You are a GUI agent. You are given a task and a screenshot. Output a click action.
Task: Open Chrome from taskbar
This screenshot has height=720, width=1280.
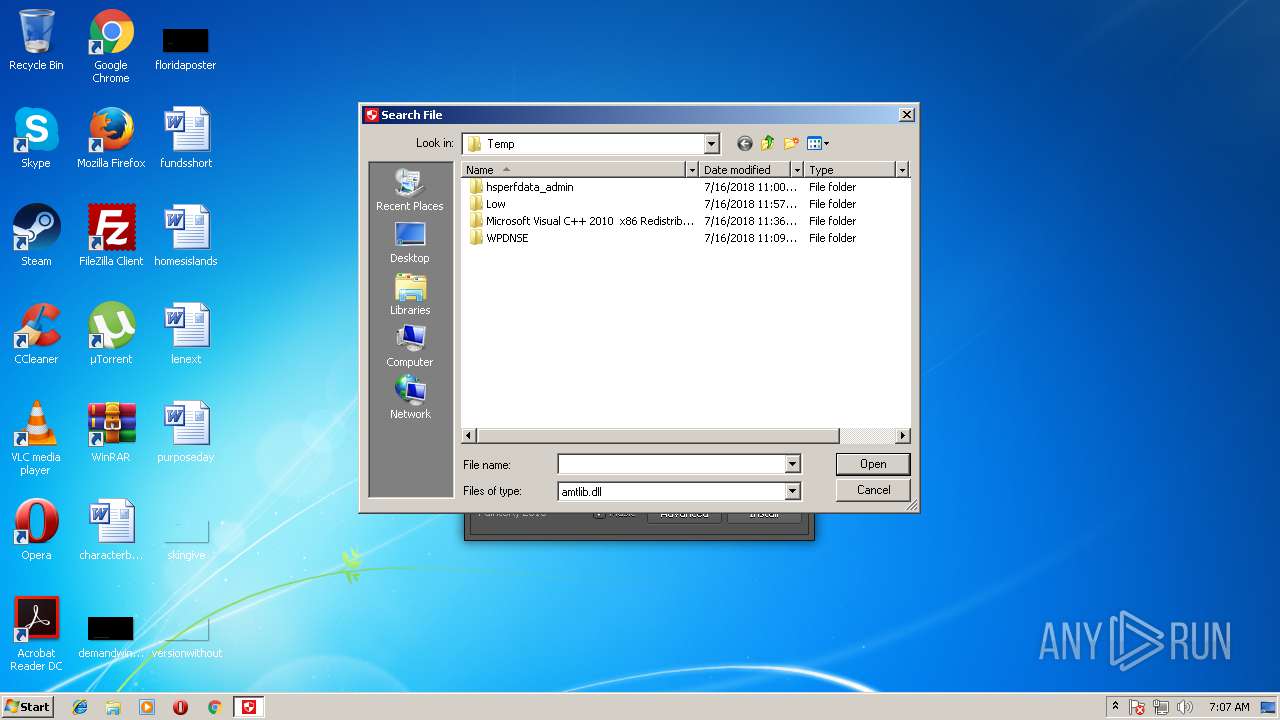coord(214,707)
